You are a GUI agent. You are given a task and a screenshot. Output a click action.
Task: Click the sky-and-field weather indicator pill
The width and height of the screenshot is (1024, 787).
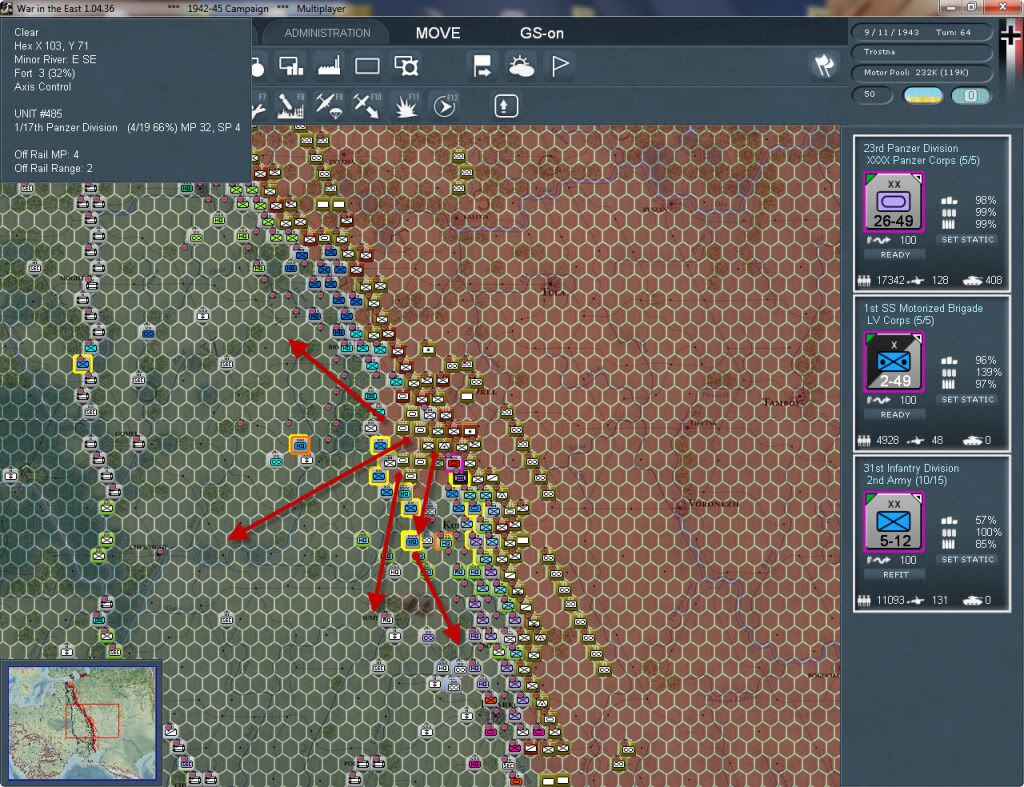922,95
